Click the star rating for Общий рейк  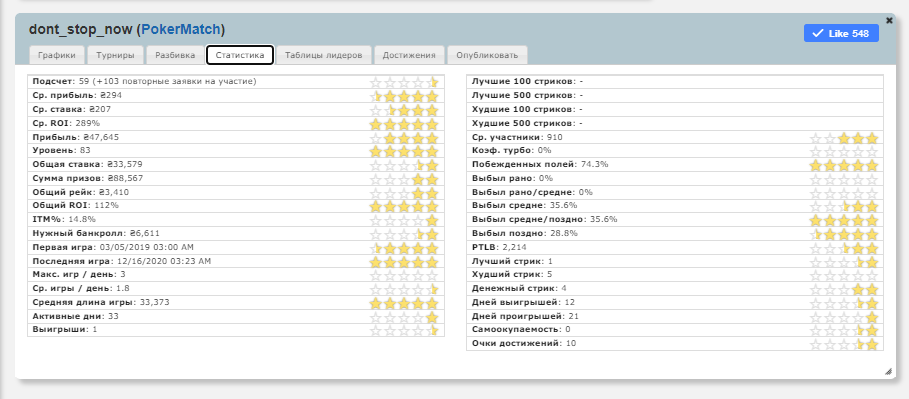[x=404, y=193]
